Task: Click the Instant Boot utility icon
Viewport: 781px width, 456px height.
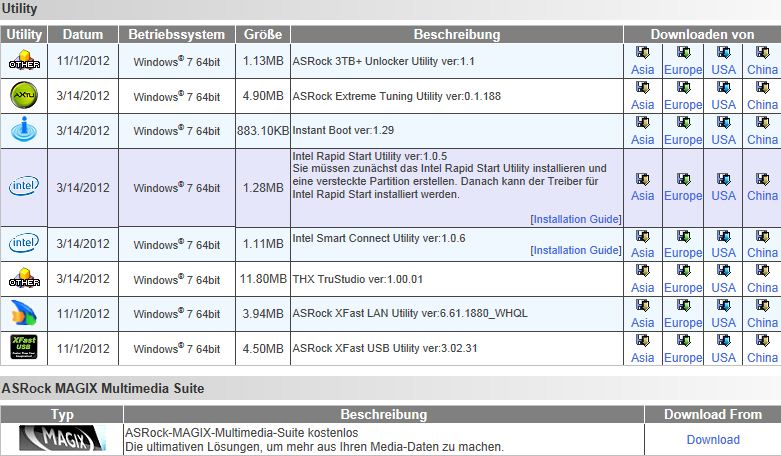Action: (x=24, y=129)
